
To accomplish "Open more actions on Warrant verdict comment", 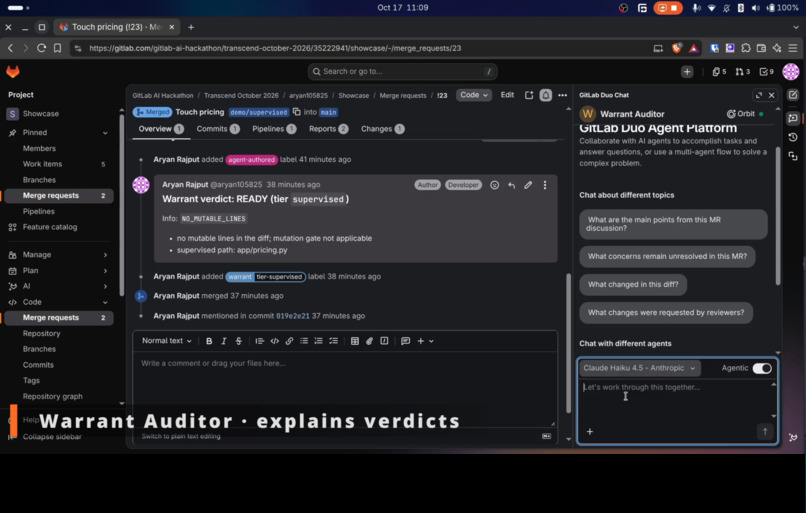I will point(545,185).
